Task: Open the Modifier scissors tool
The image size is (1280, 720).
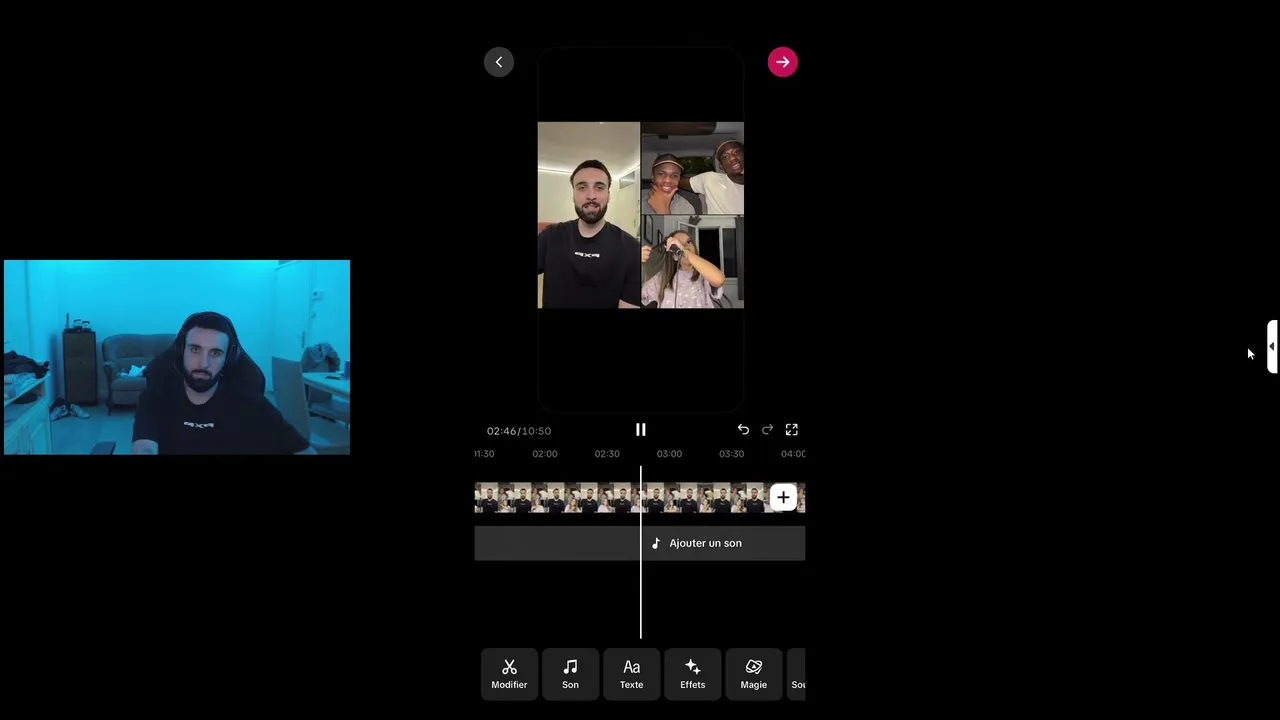Action: (x=509, y=674)
